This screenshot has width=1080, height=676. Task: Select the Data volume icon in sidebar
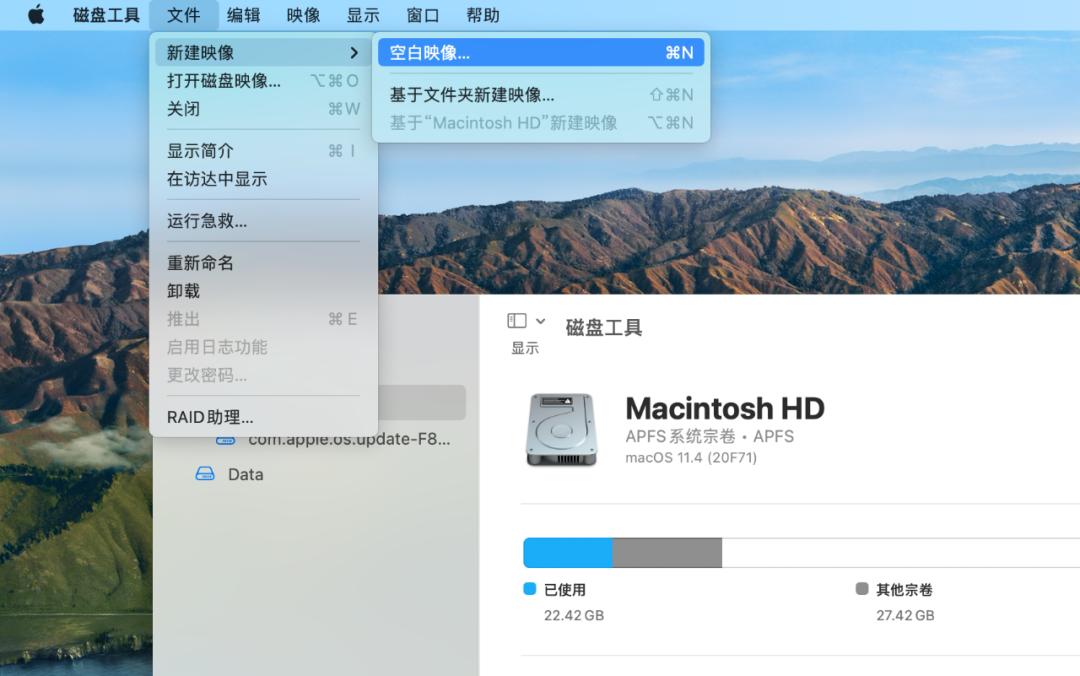click(x=205, y=474)
